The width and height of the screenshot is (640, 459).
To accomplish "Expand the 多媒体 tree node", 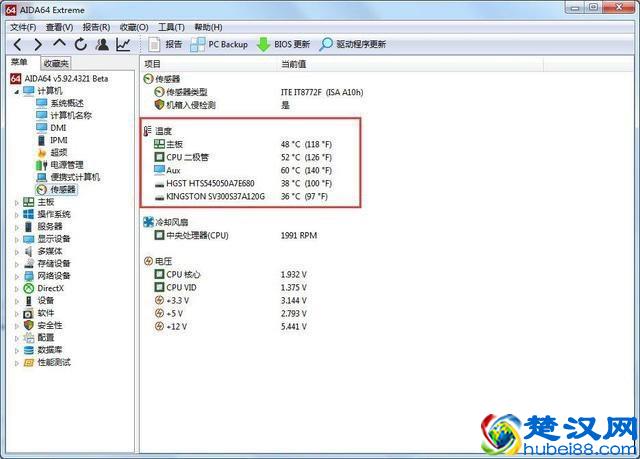I will coord(16,252).
